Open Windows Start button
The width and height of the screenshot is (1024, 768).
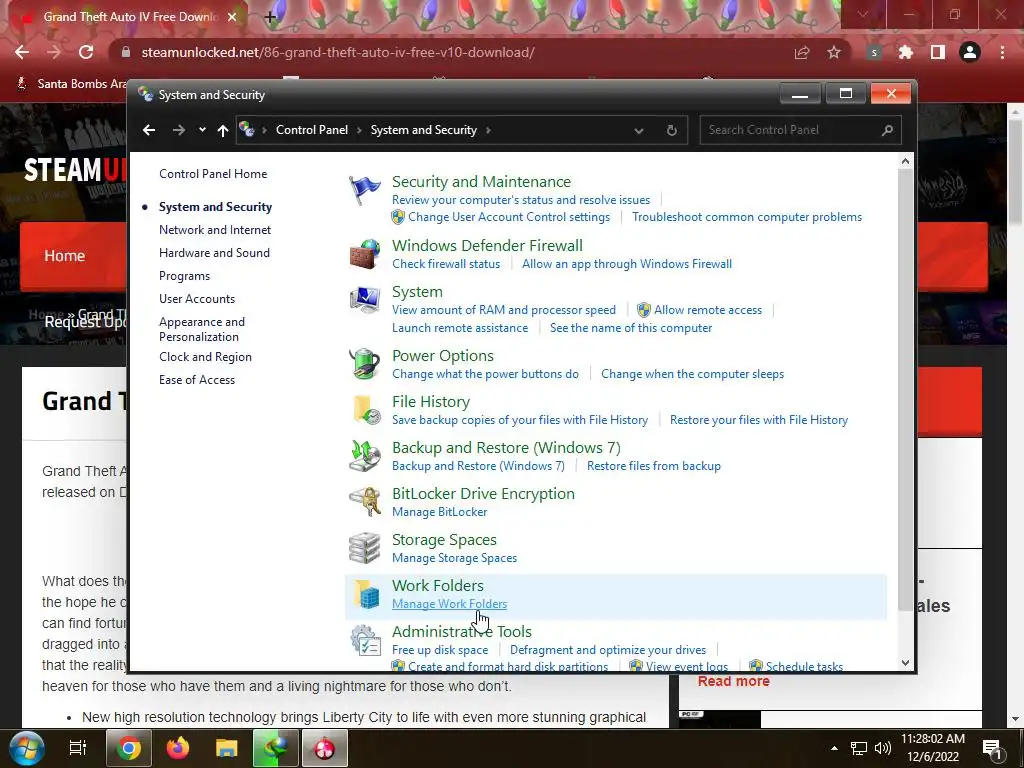pyautogui.click(x=27, y=748)
